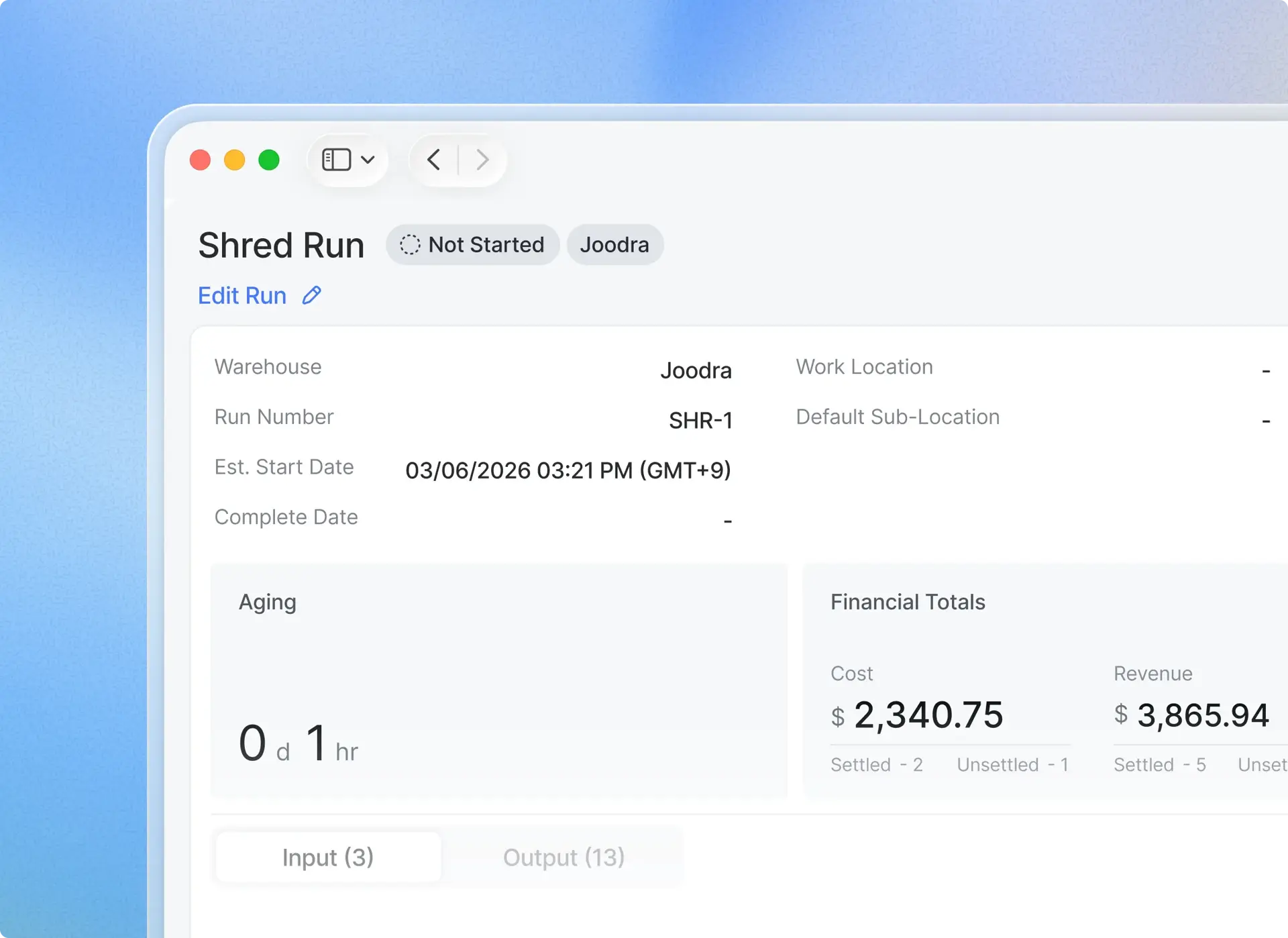Close the window with the red button
The height and width of the screenshot is (938, 1288).
[x=200, y=160]
